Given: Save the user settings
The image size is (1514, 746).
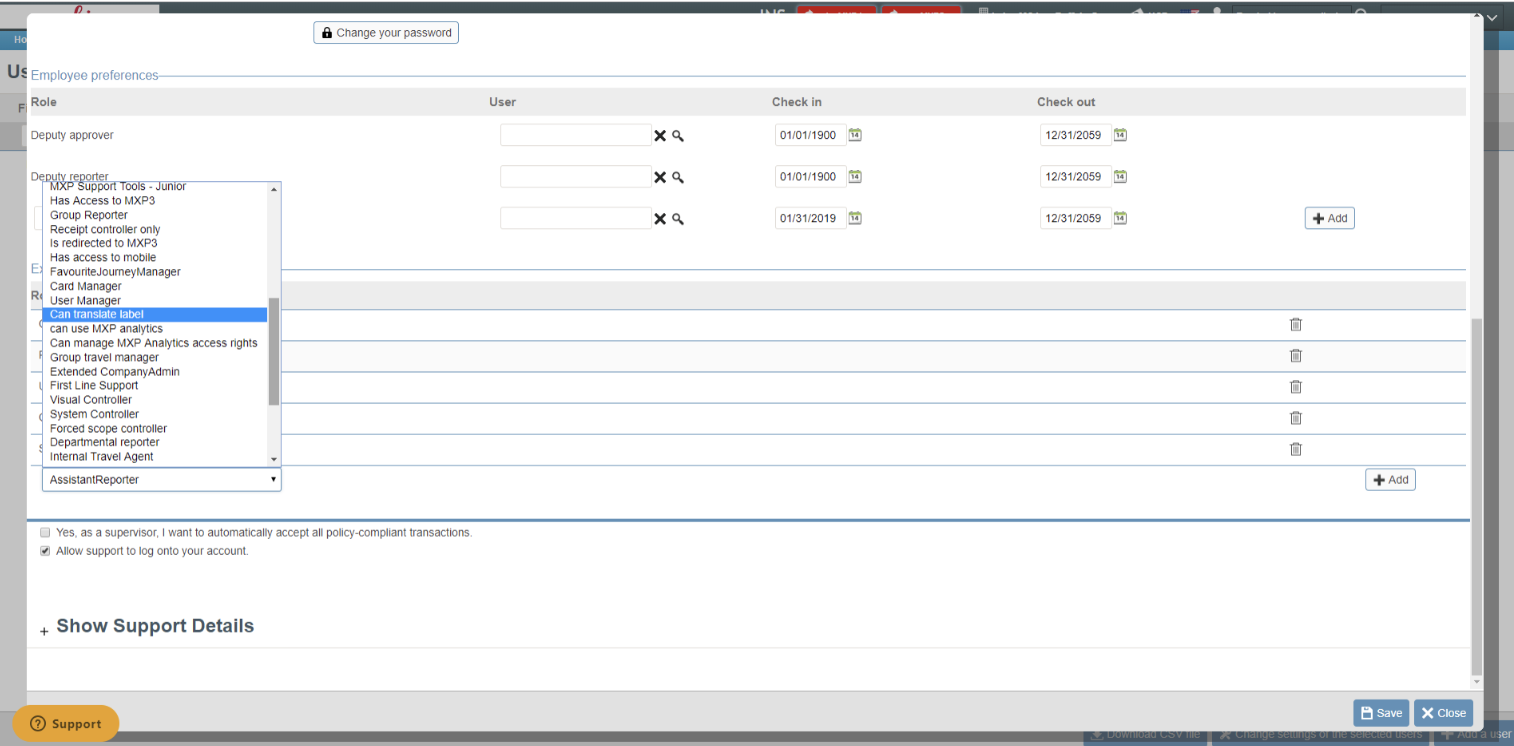Looking at the screenshot, I should click(1380, 713).
